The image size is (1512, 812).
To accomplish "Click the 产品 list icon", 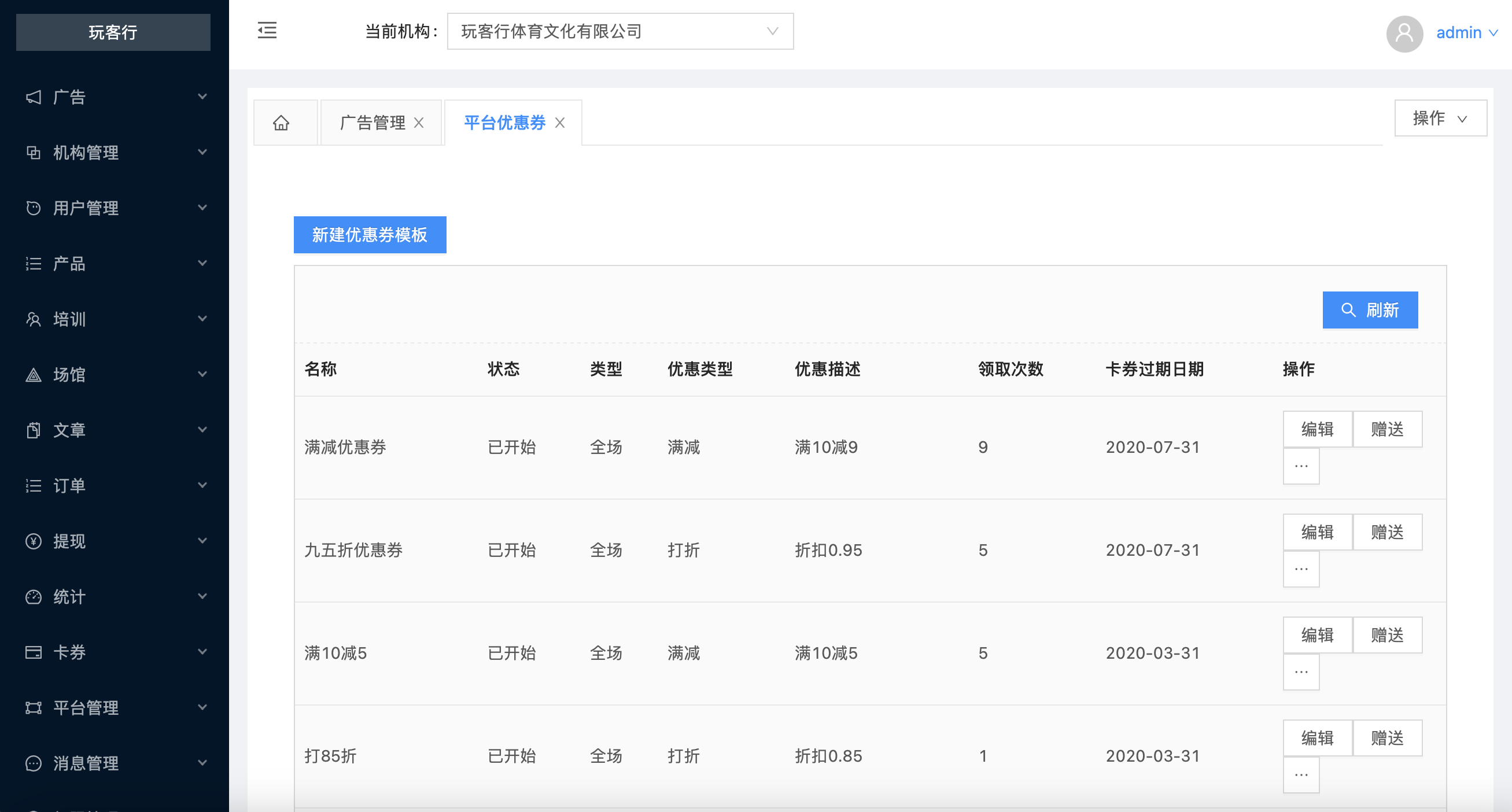I will tap(34, 263).
